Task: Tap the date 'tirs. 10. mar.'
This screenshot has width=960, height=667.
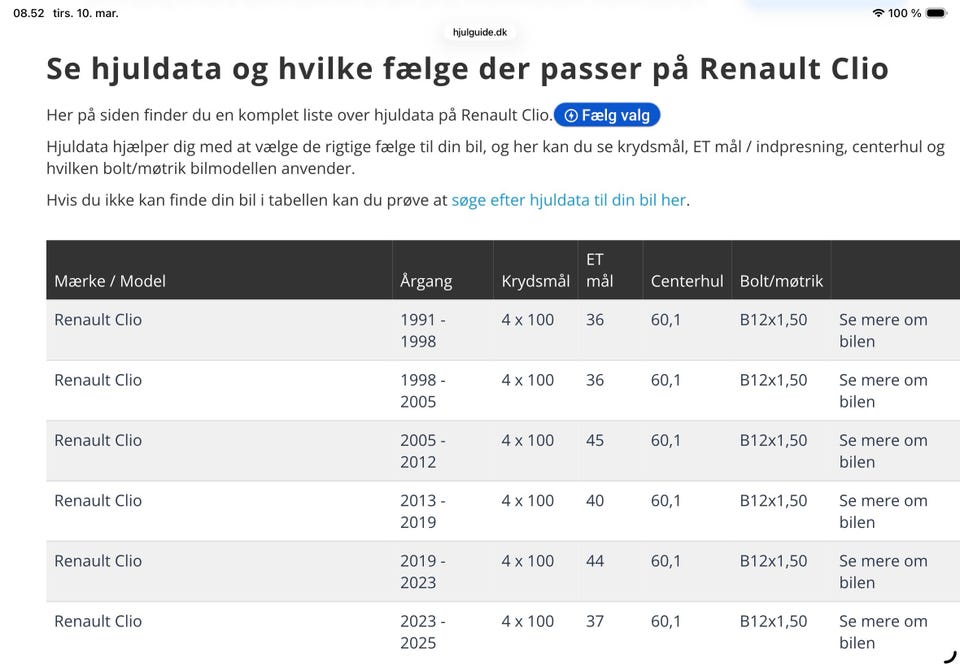Action: point(85,13)
